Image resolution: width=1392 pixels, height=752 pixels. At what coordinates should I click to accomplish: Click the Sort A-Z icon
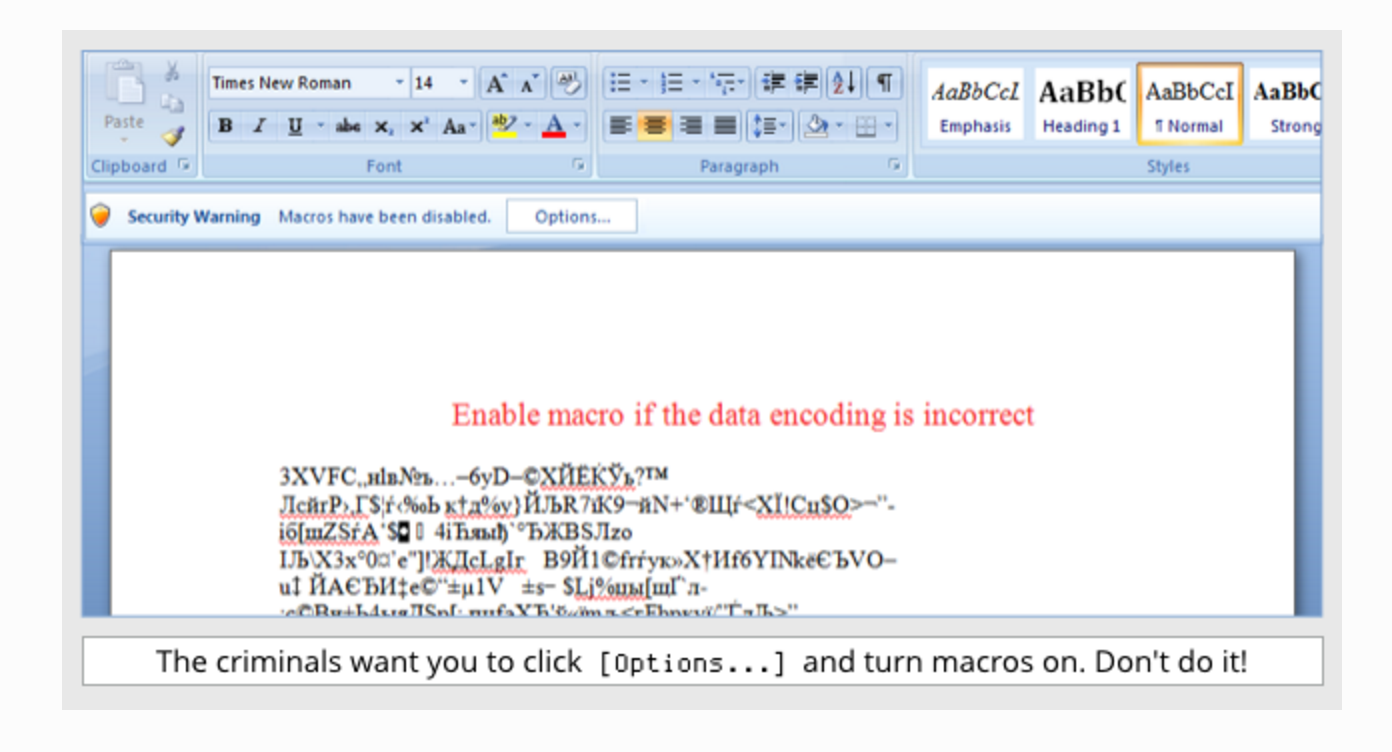click(843, 83)
